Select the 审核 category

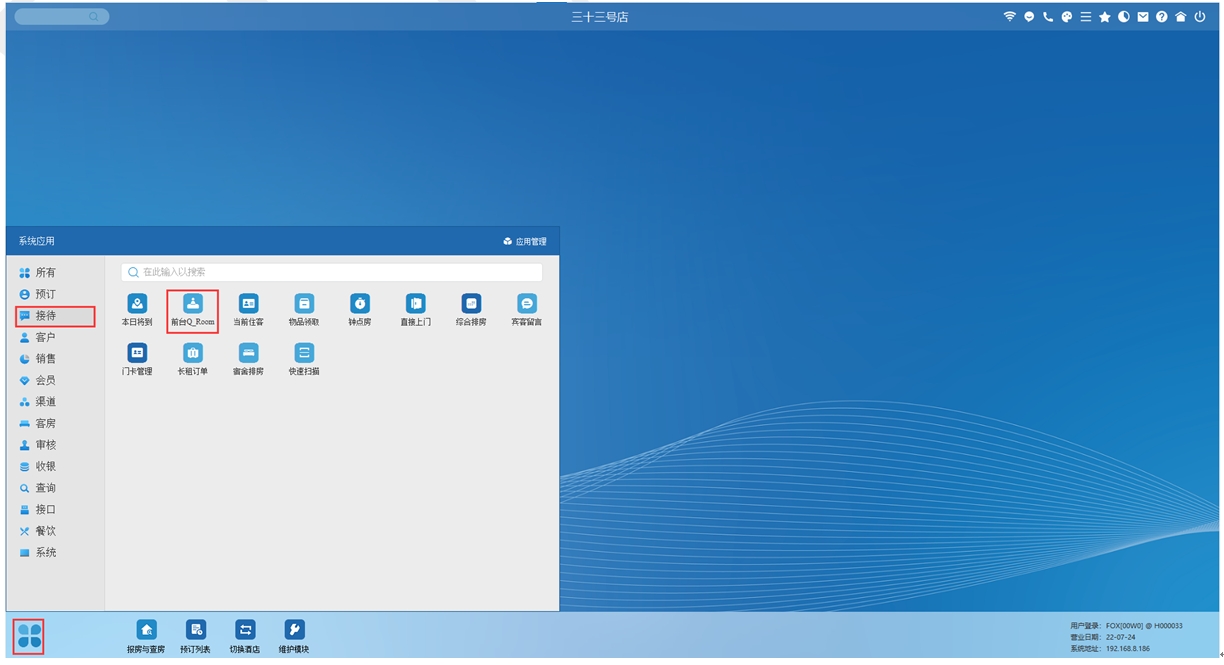tap(55, 444)
